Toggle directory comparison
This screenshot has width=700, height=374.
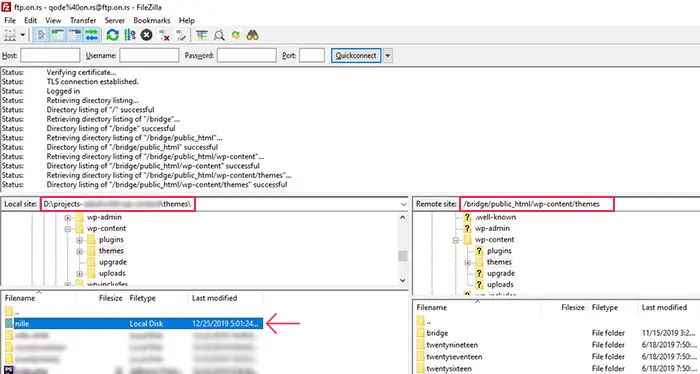tap(219, 35)
